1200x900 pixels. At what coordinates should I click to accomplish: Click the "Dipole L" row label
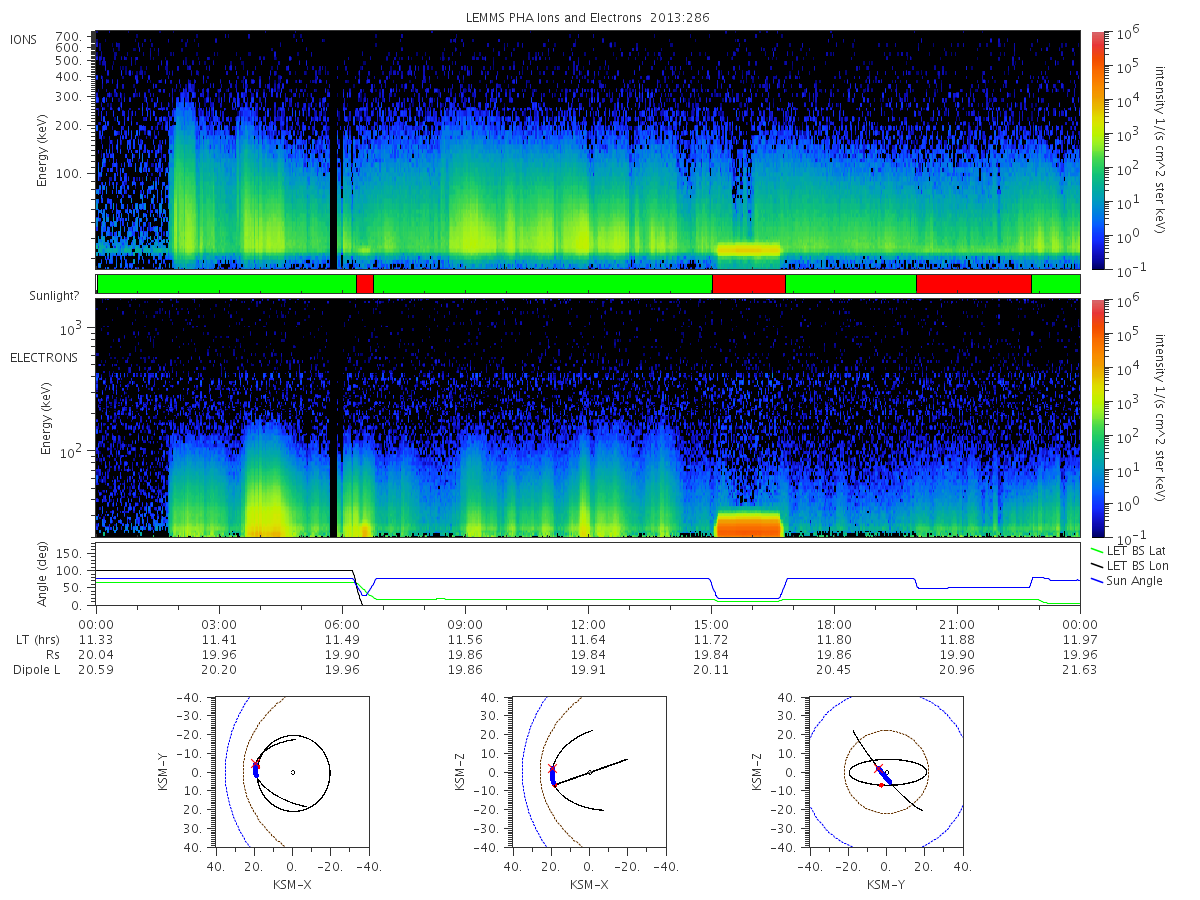(x=36, y=669)
